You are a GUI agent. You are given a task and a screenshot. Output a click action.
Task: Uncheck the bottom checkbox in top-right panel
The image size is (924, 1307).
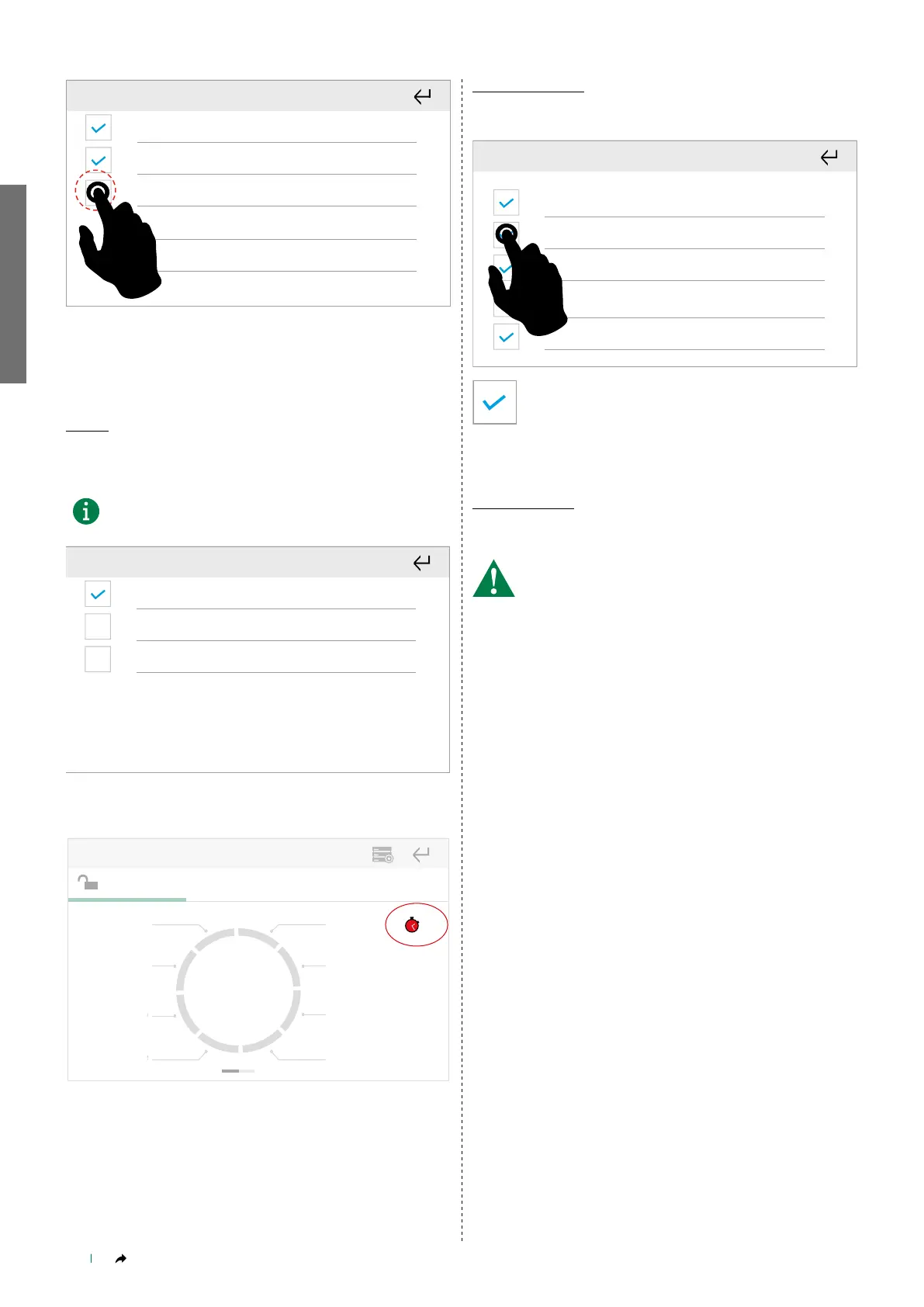pyautogui.click(x=507, y=337)
